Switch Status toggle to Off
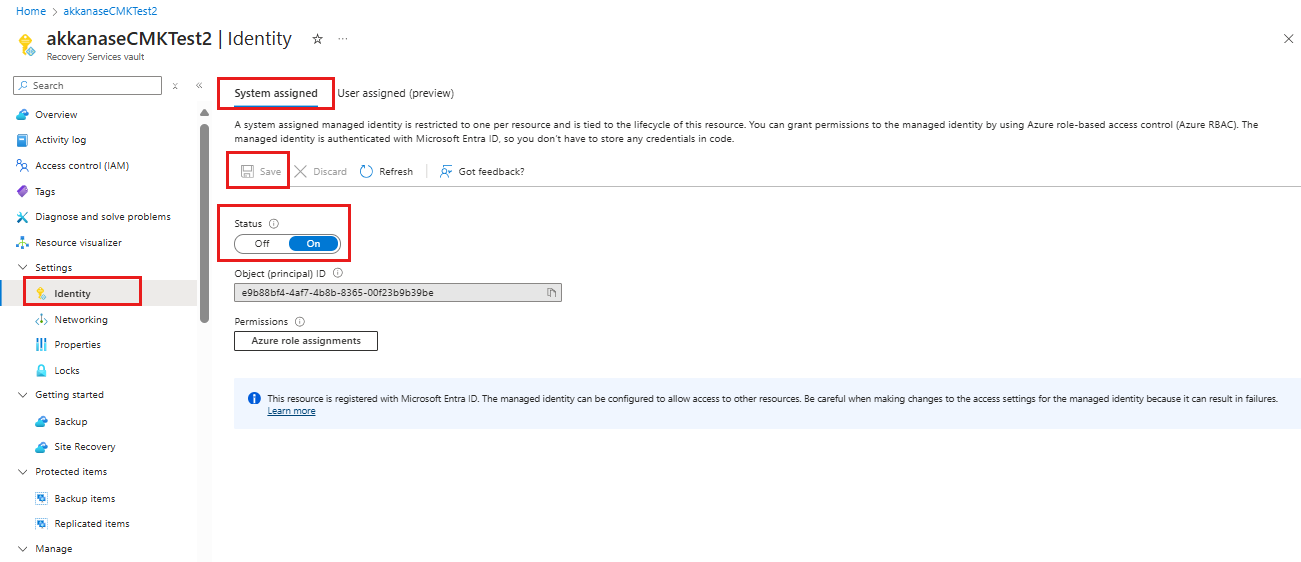The image size is (1301, 562). pos(262,244)
